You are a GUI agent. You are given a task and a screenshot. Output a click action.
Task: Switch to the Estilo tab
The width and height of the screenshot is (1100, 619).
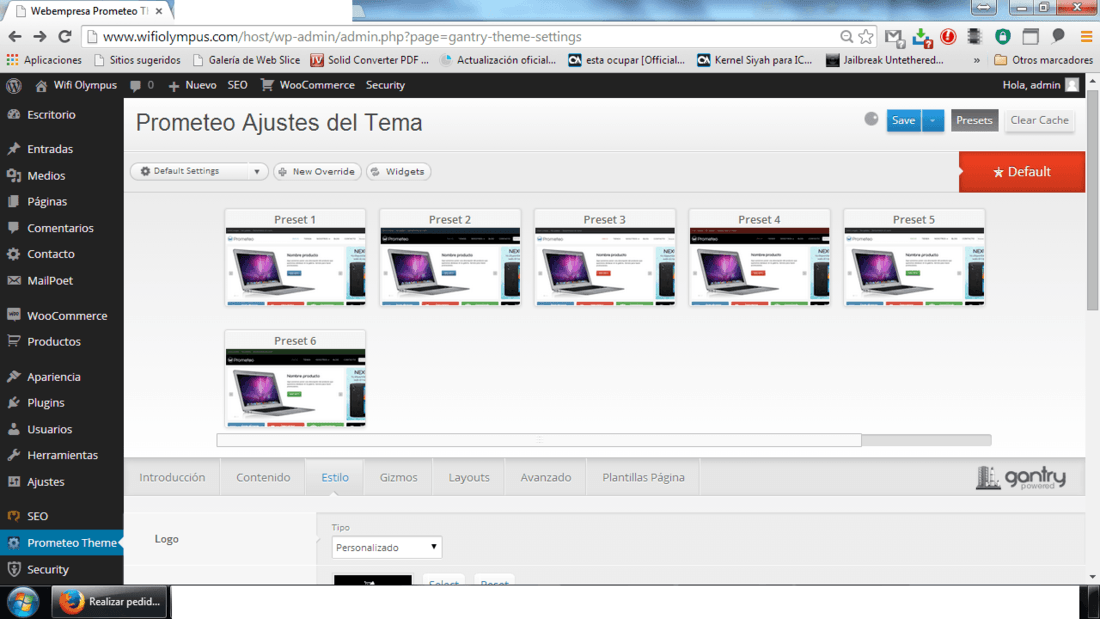coord(335,477)
